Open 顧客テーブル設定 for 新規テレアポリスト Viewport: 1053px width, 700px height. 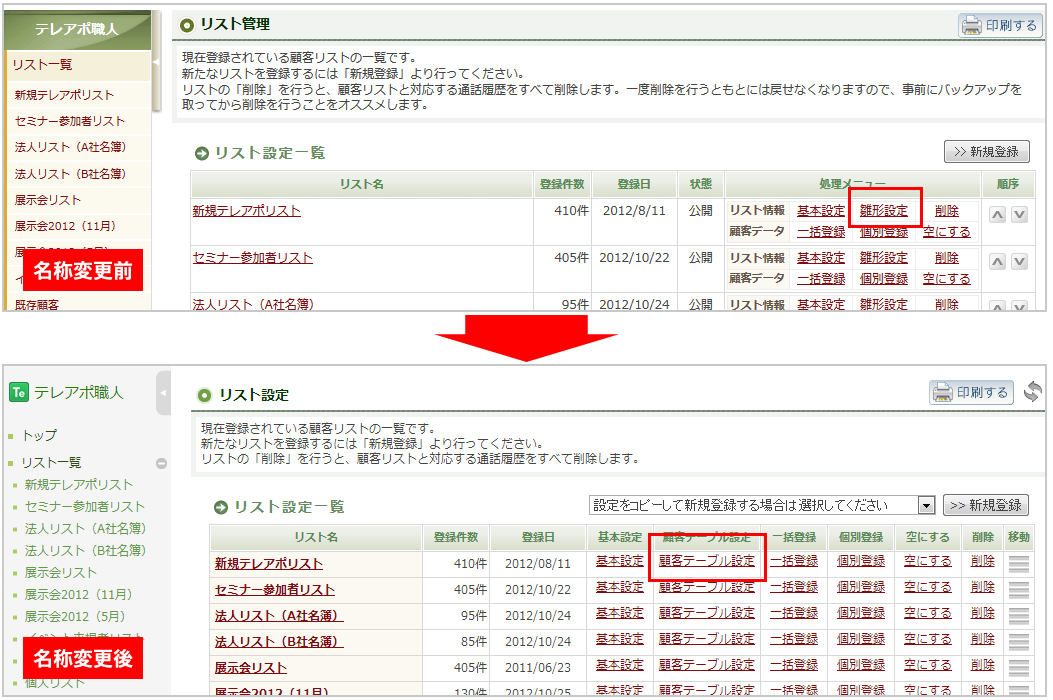pyautogui.click(x=707, y=562)
